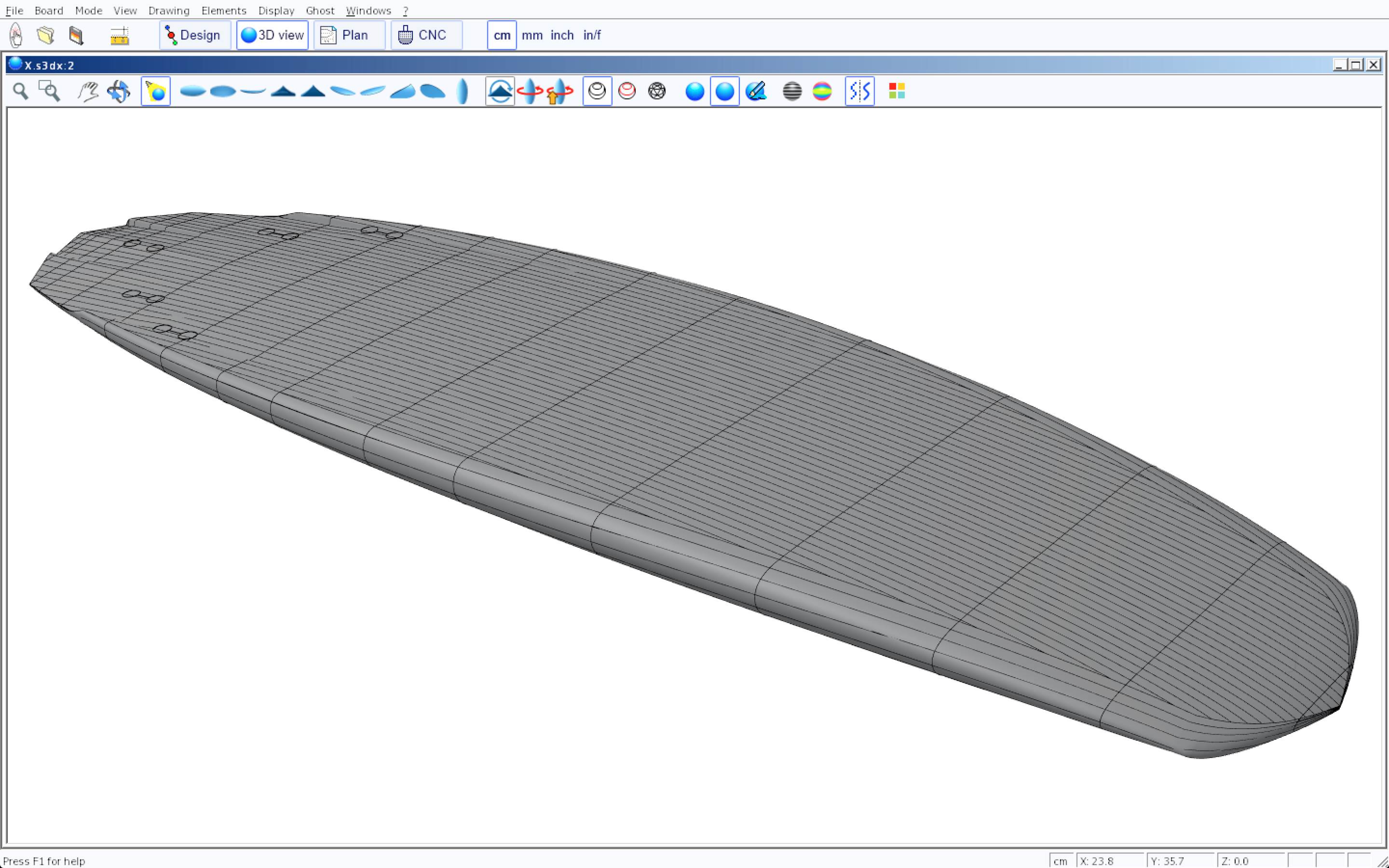Image resolution: width=1389 pixels, height=868 pixels.
Task: Toggle the symmetry dashed-line button
Action: coord(859,91)
